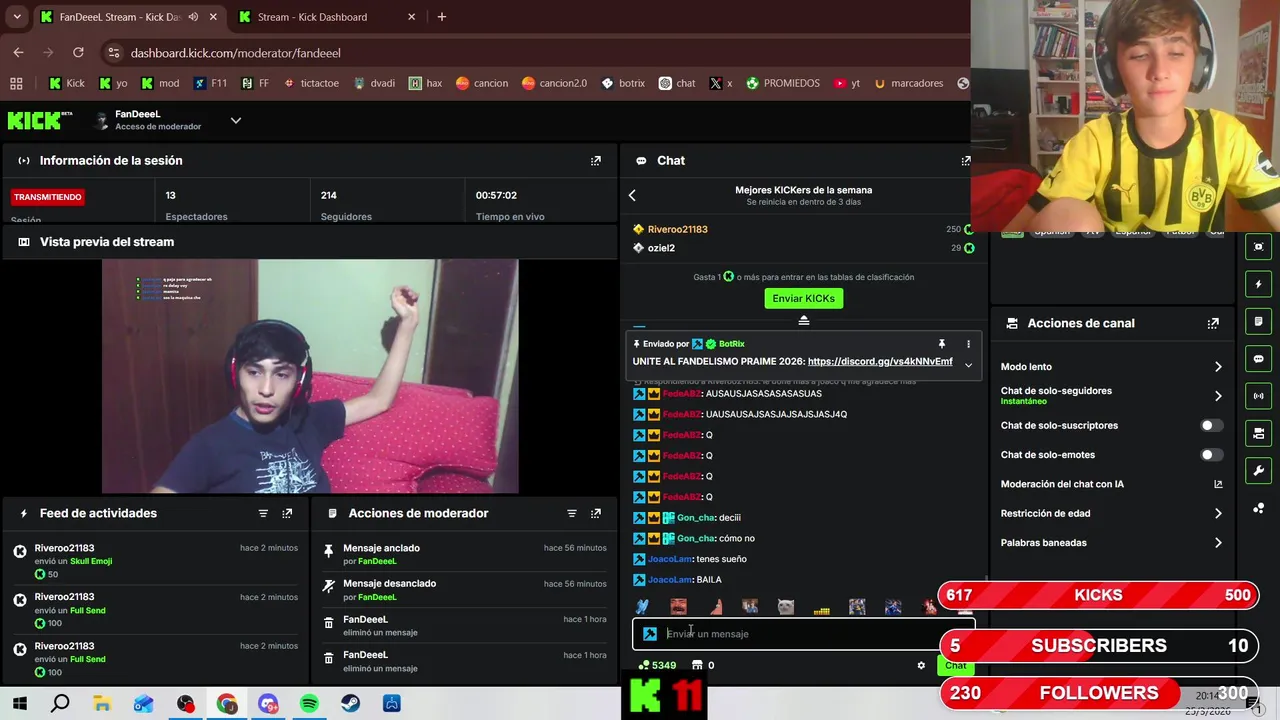Select the first emote in quick emotes row
The image size is (1280, 720).
point(642,607)
